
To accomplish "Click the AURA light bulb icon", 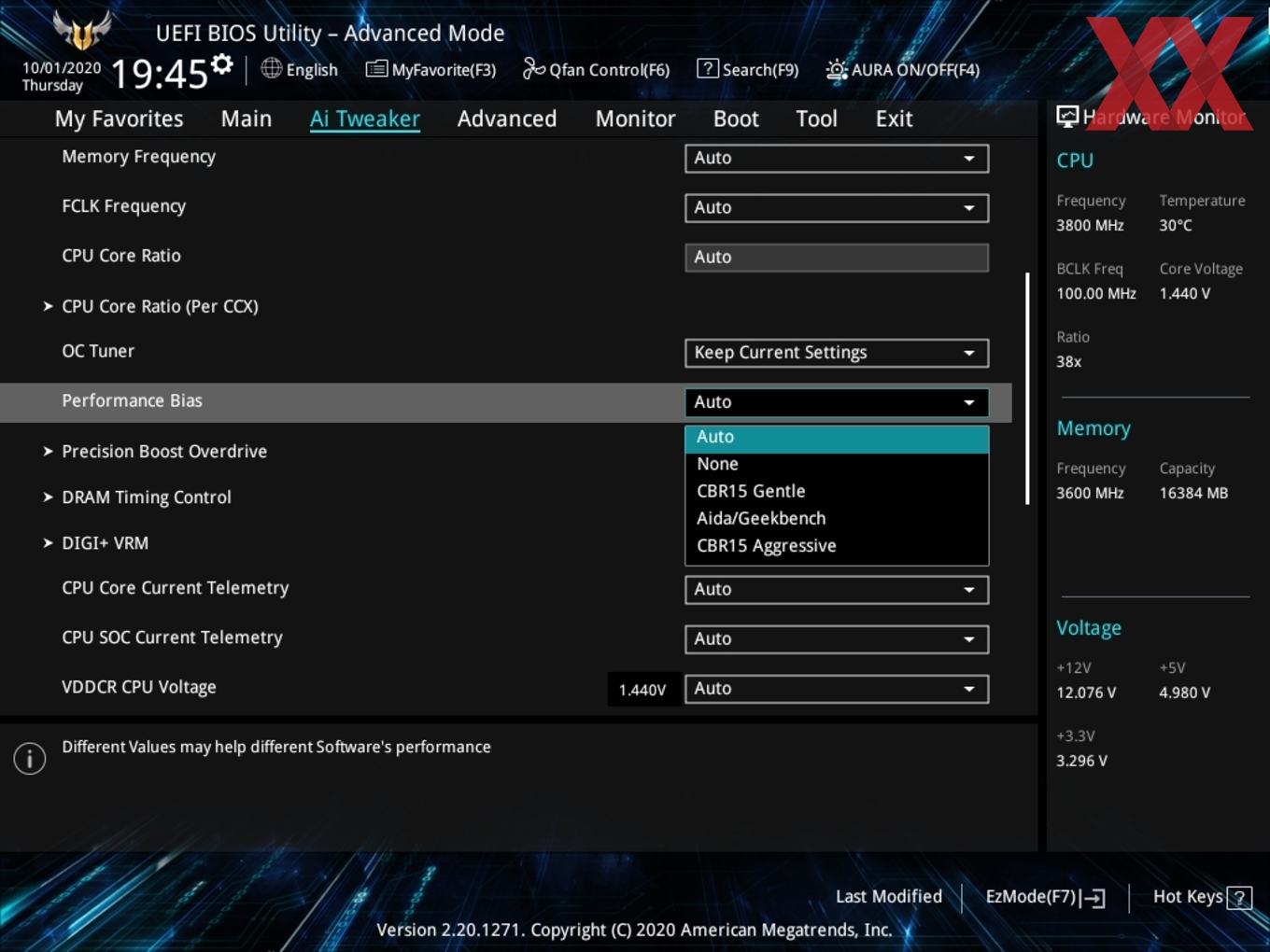I will click(837, 69).
